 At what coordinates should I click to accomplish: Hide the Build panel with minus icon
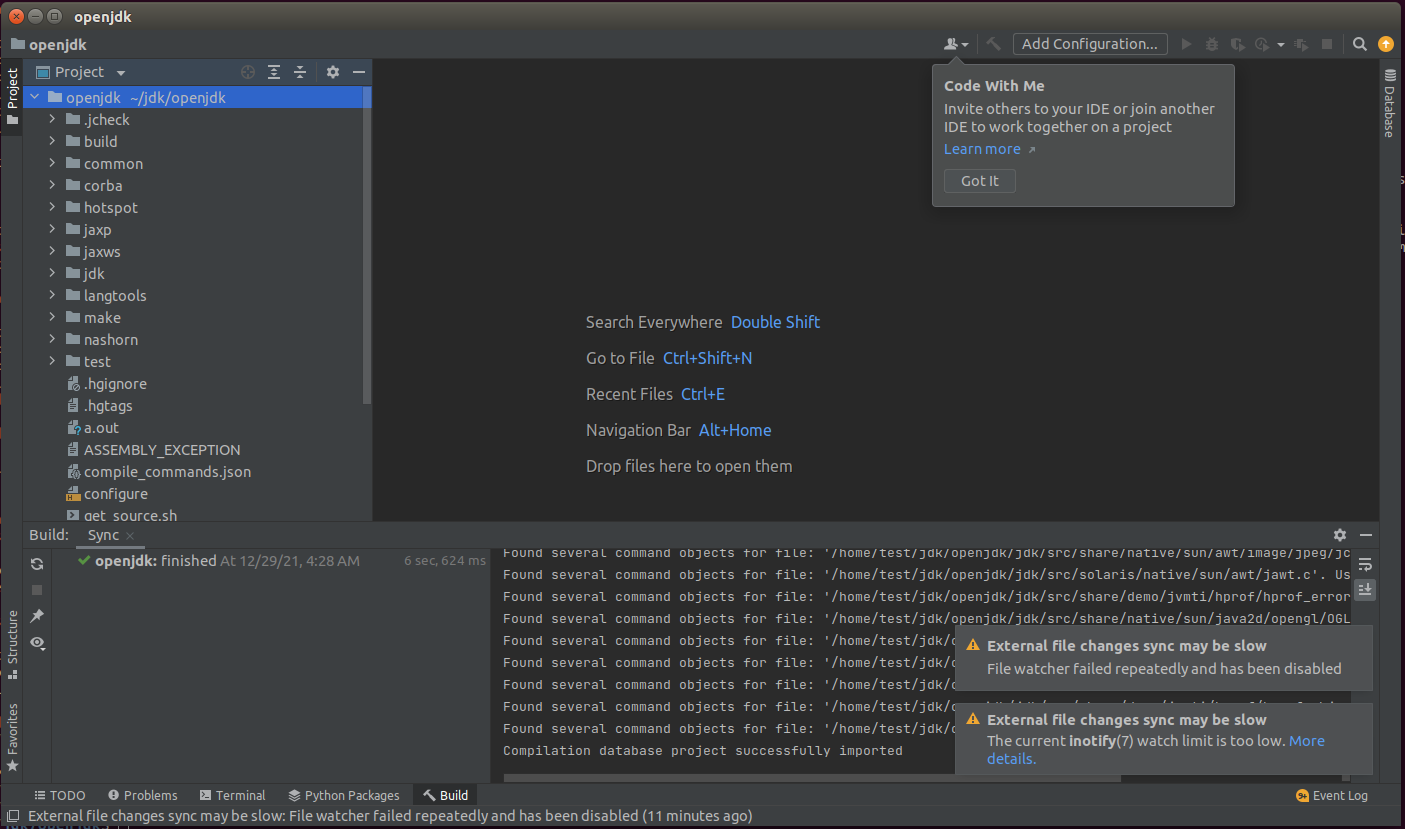pos(1365,535)
